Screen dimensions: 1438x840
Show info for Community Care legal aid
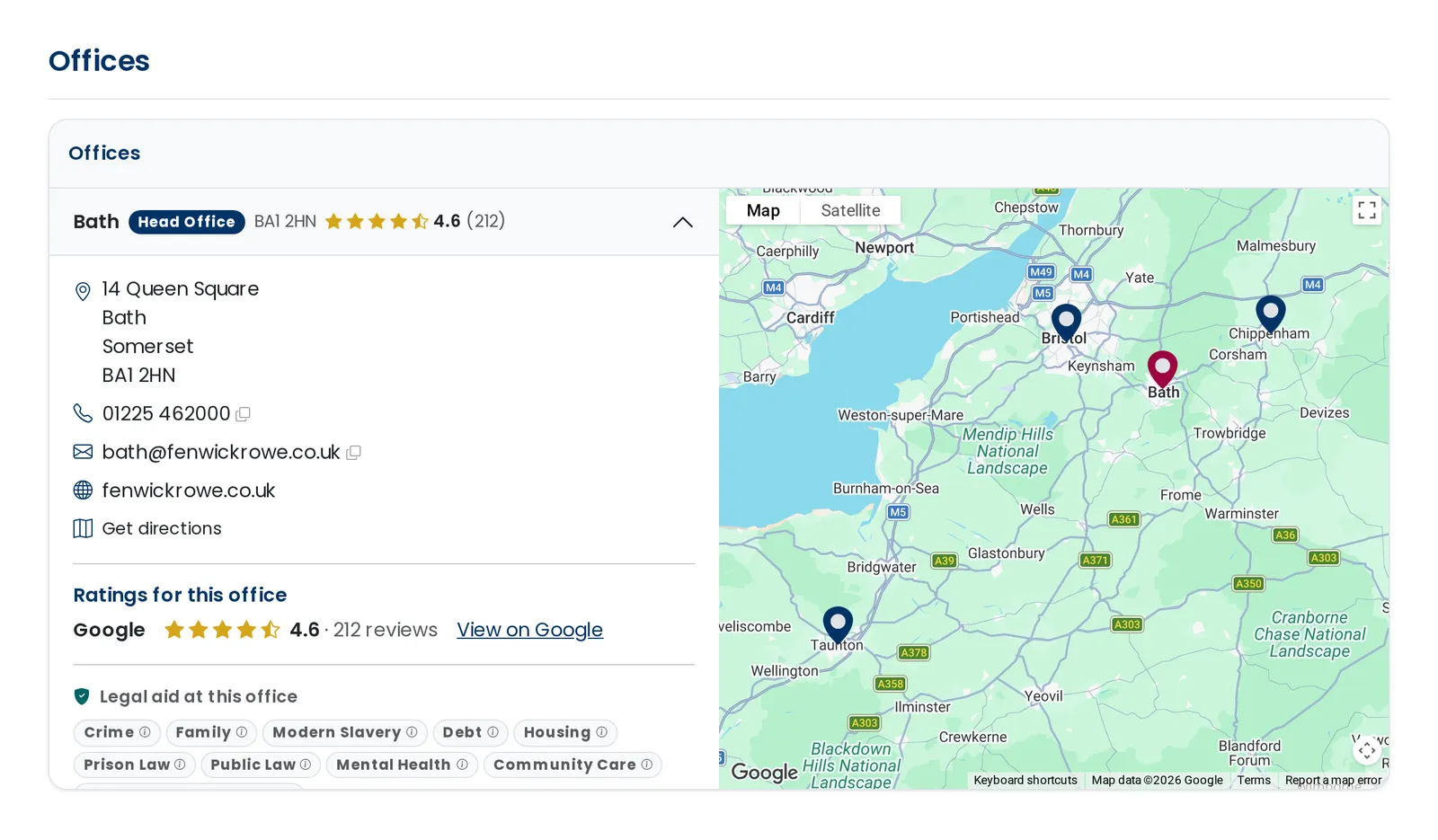[x=646, y=765]
